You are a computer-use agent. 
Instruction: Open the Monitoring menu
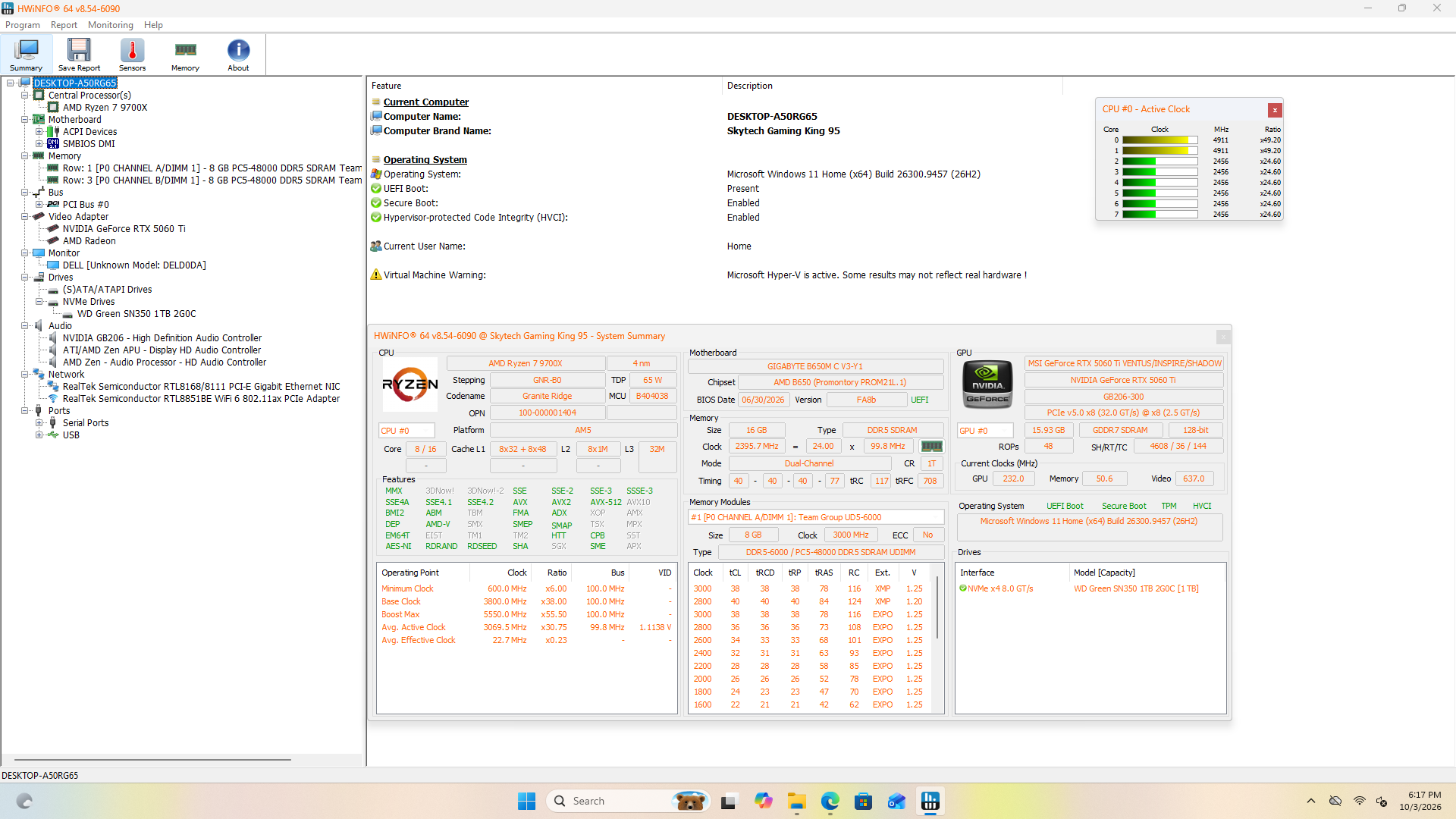click(x=110, y=25)
